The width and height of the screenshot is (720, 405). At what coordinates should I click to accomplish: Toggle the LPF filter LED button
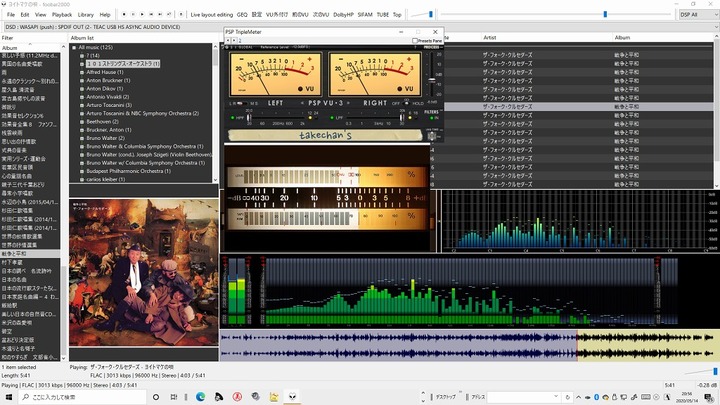coord(332,118)
